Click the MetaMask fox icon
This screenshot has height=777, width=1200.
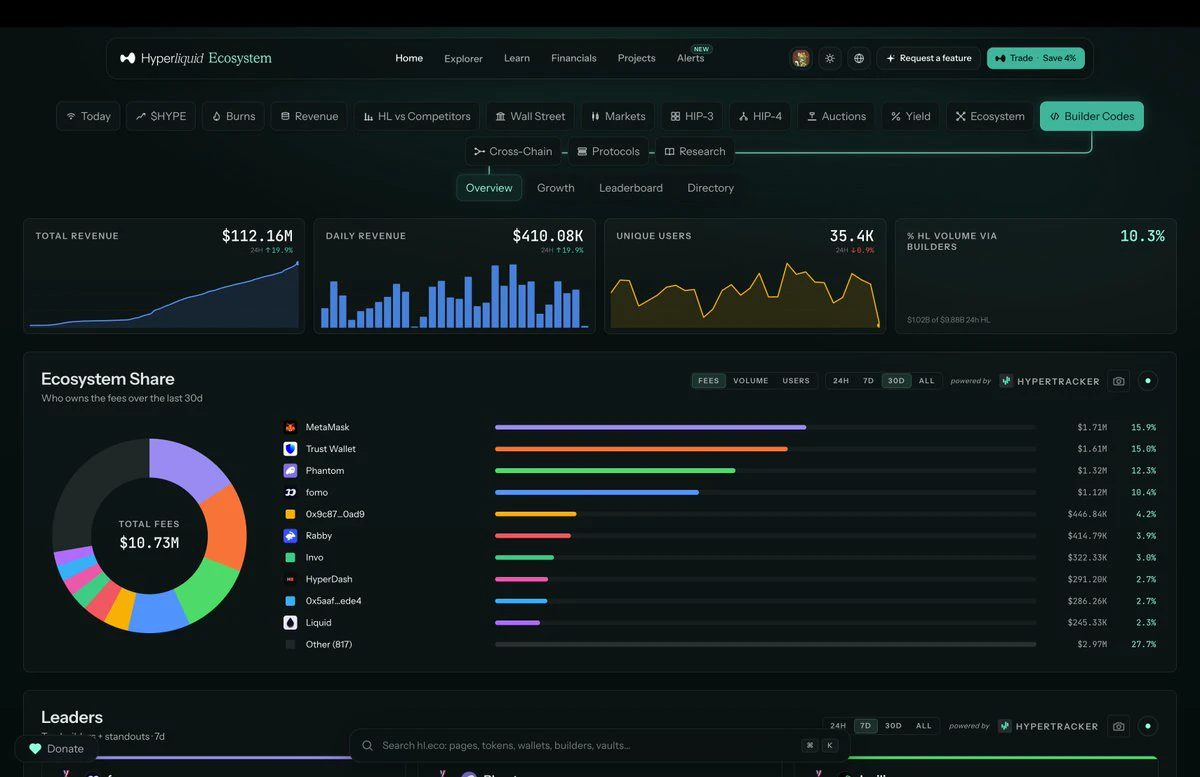(290, 427)
